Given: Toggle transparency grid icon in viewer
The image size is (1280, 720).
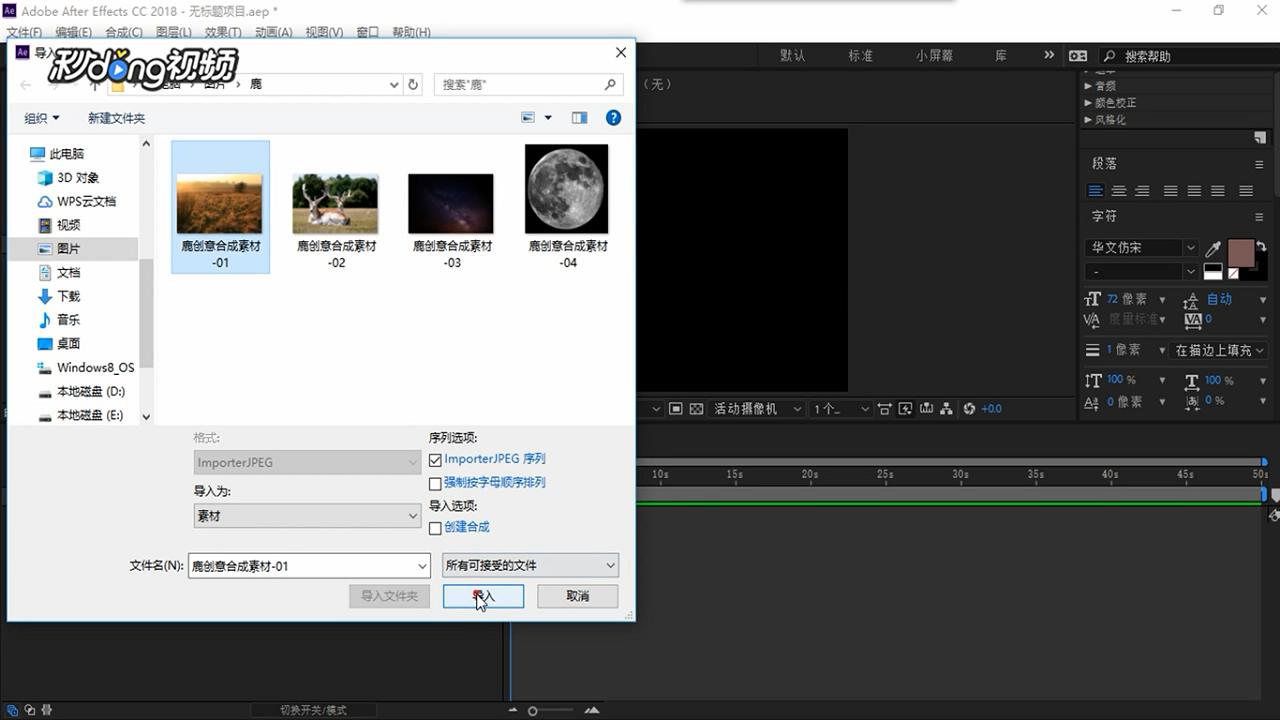Looking at the screenshot, I should pyautogui.click(x=696, y=409).
